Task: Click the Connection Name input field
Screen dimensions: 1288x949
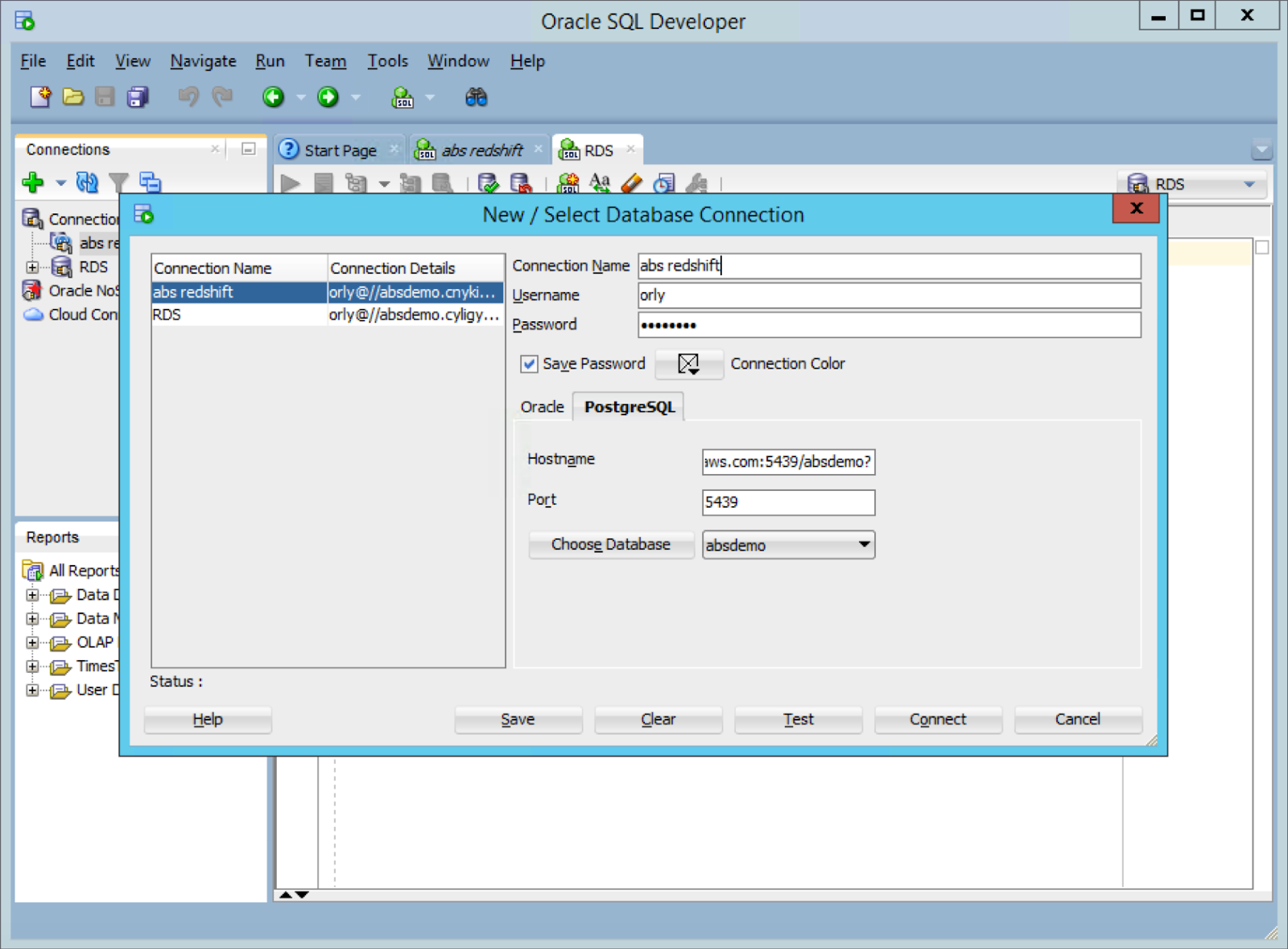Action: point(890,266)
